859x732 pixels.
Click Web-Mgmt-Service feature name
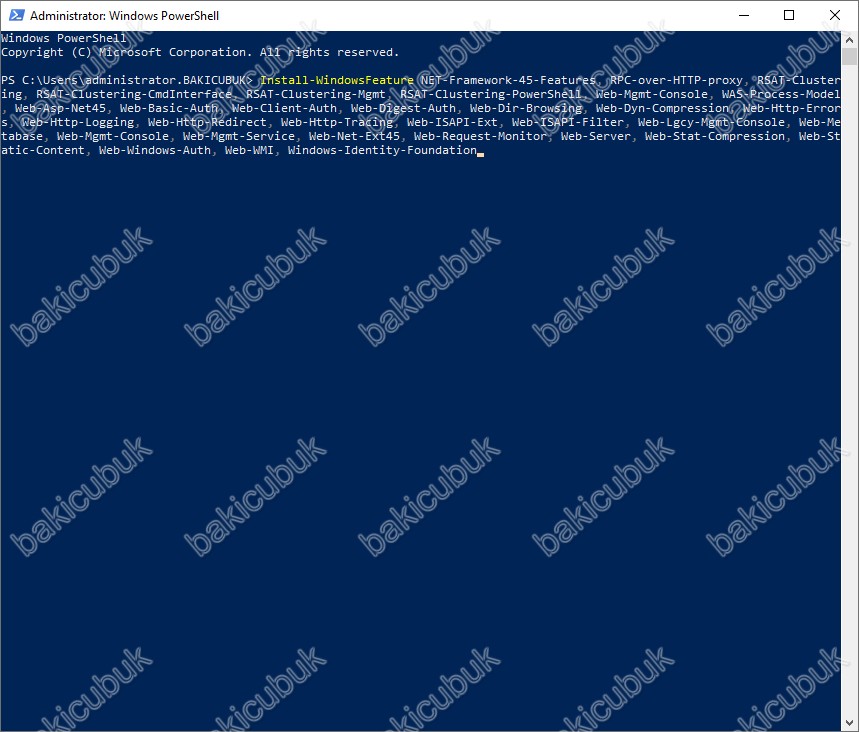click(239, 136)
